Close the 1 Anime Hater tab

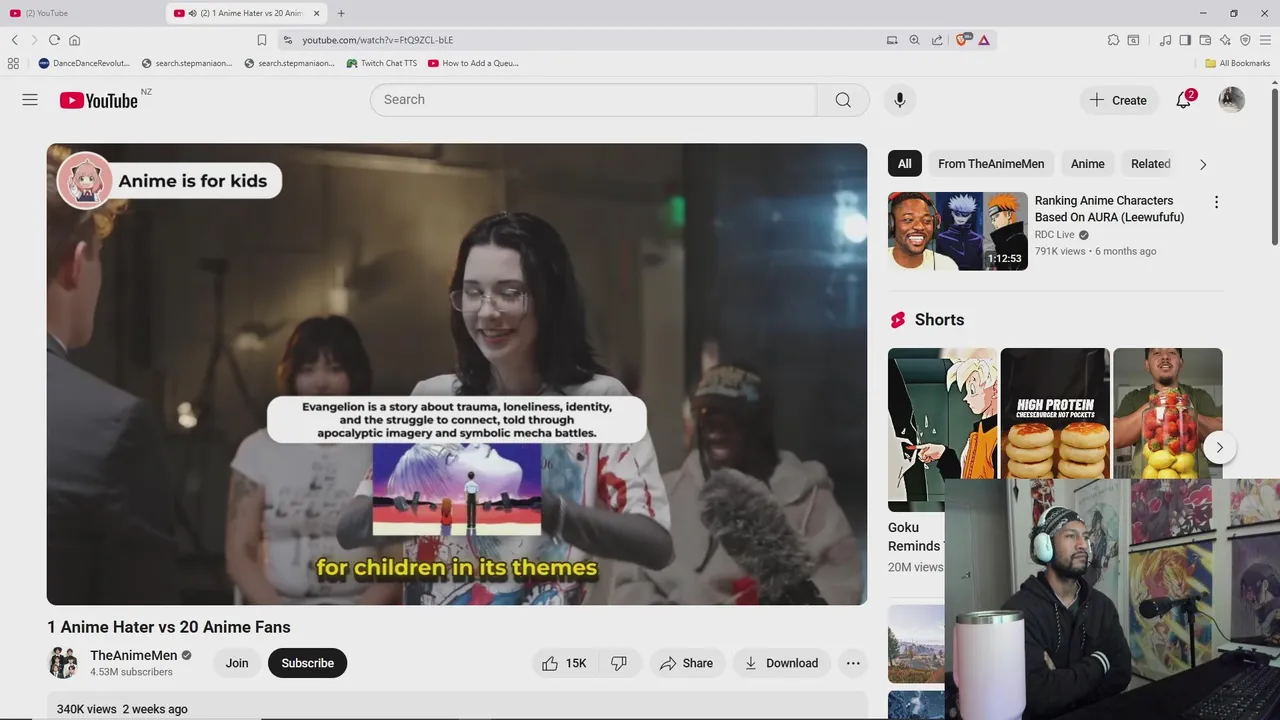(x=317, y=13)
